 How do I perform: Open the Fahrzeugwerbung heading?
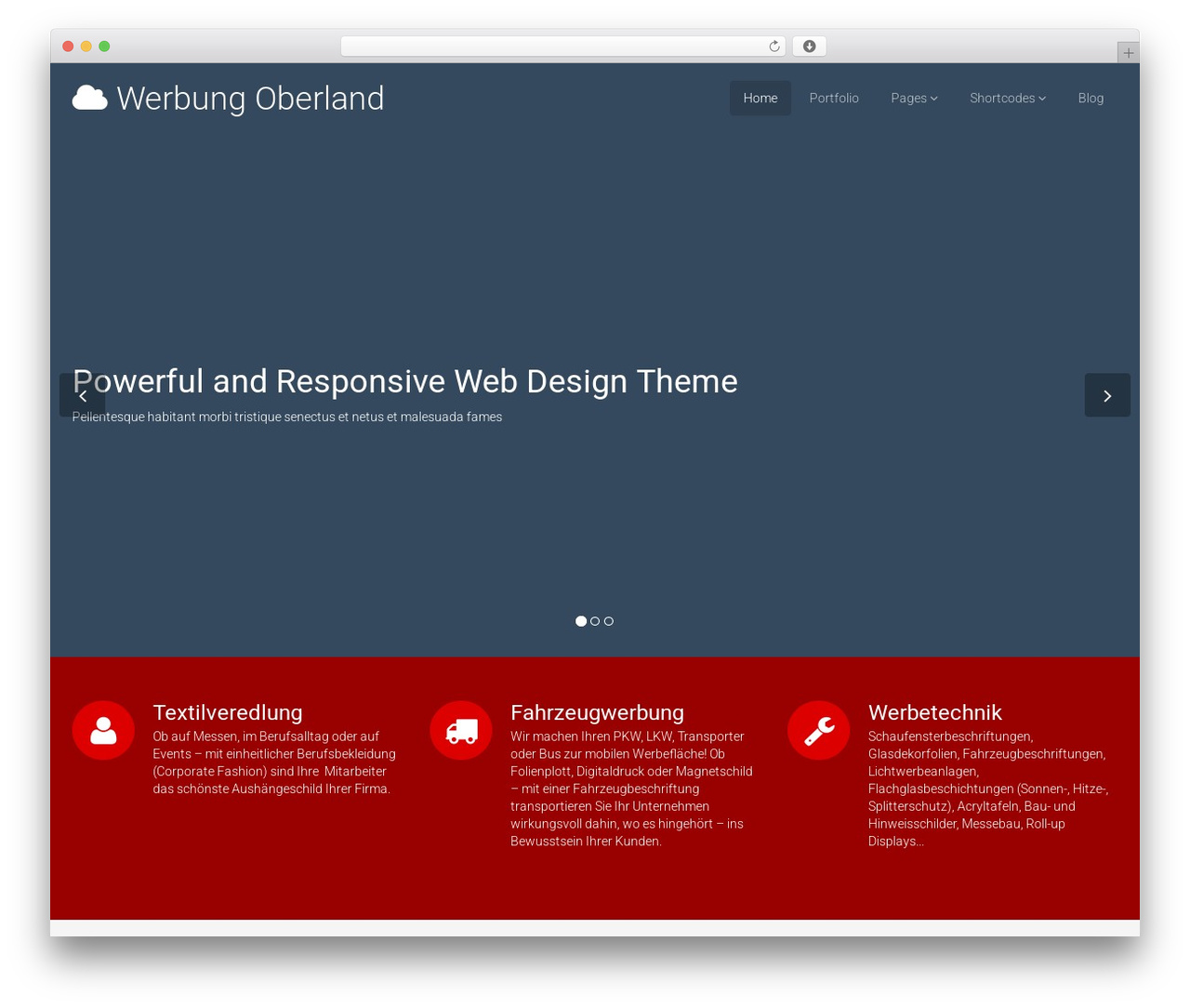[597, 712]
